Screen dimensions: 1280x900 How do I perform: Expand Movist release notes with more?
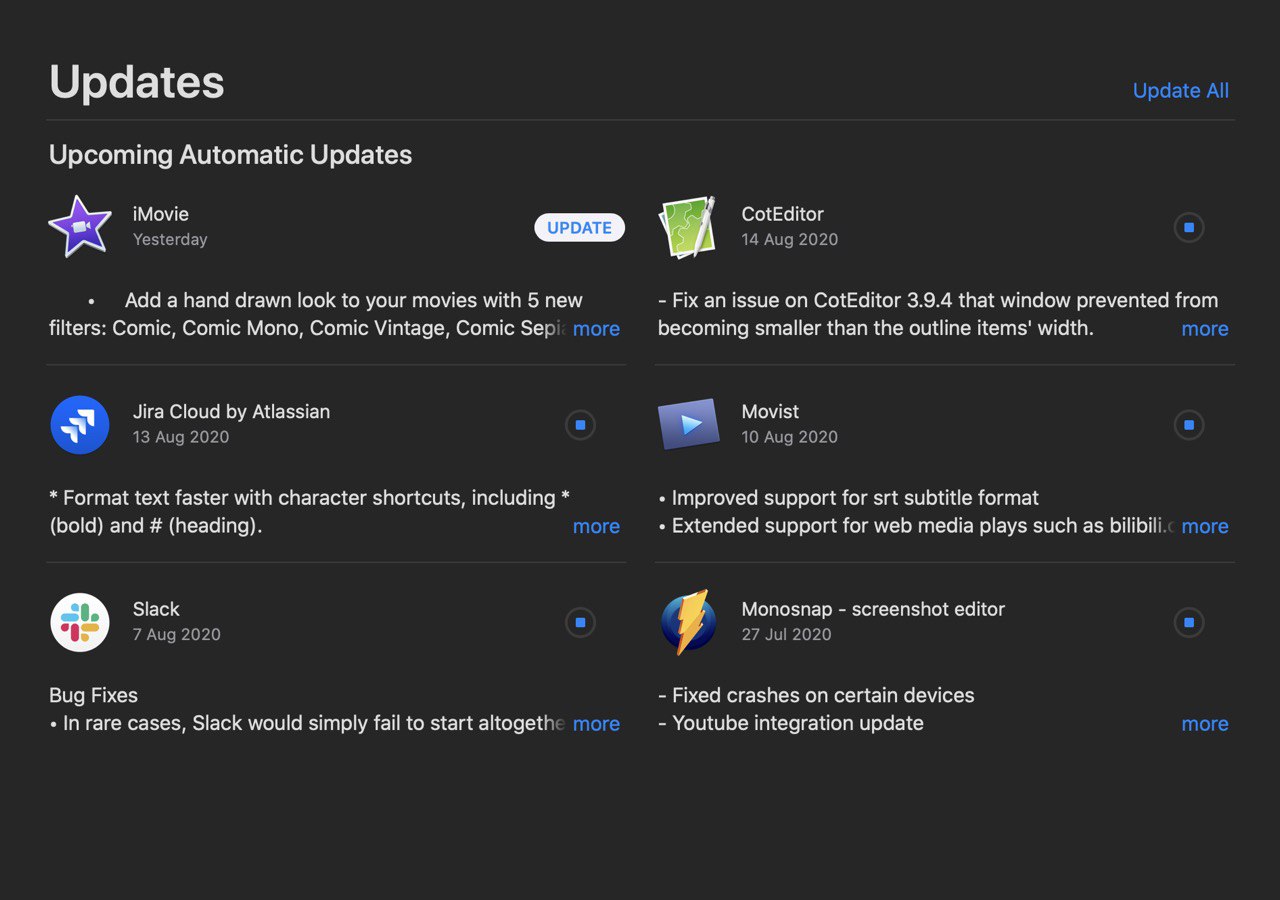coord(1204,526)
